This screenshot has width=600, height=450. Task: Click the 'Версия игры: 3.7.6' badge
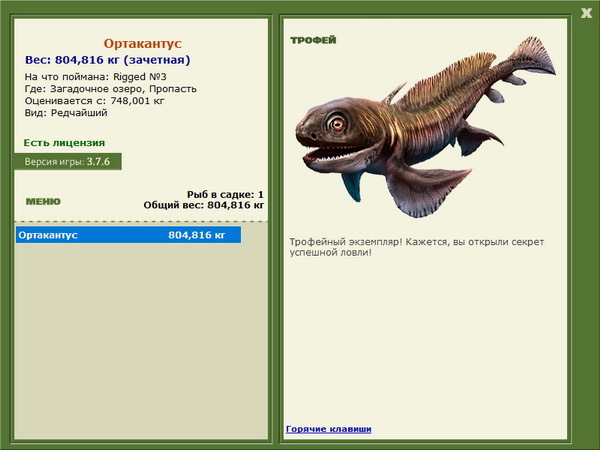[x=68, y=161]
